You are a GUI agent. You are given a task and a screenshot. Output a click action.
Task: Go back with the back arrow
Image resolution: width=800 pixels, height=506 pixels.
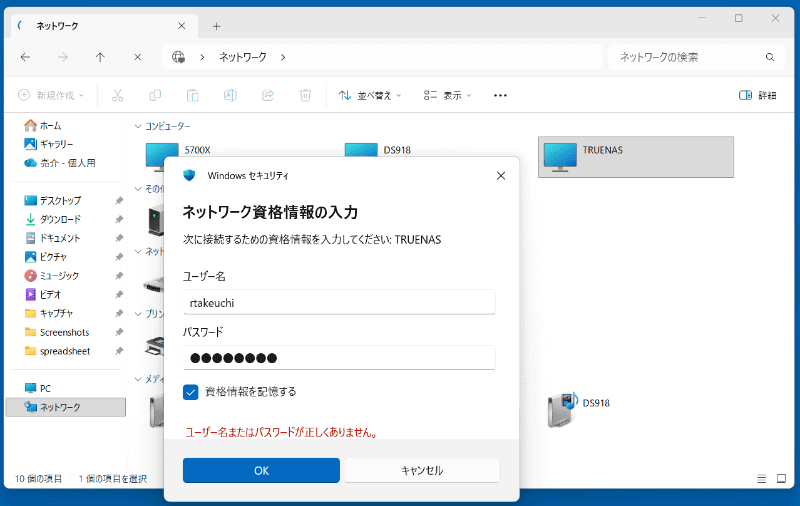click(25, 57)
